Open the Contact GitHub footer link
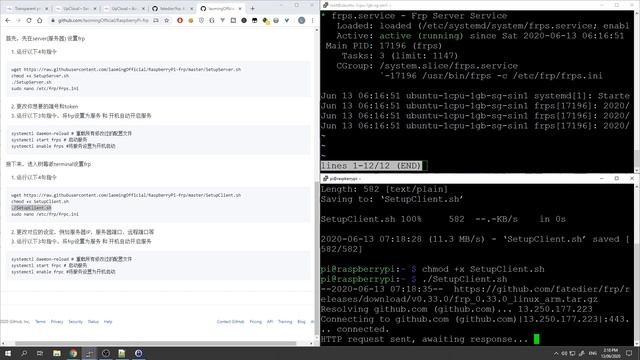The width and height of the screenshot is (640, 360). click(230, 322)
